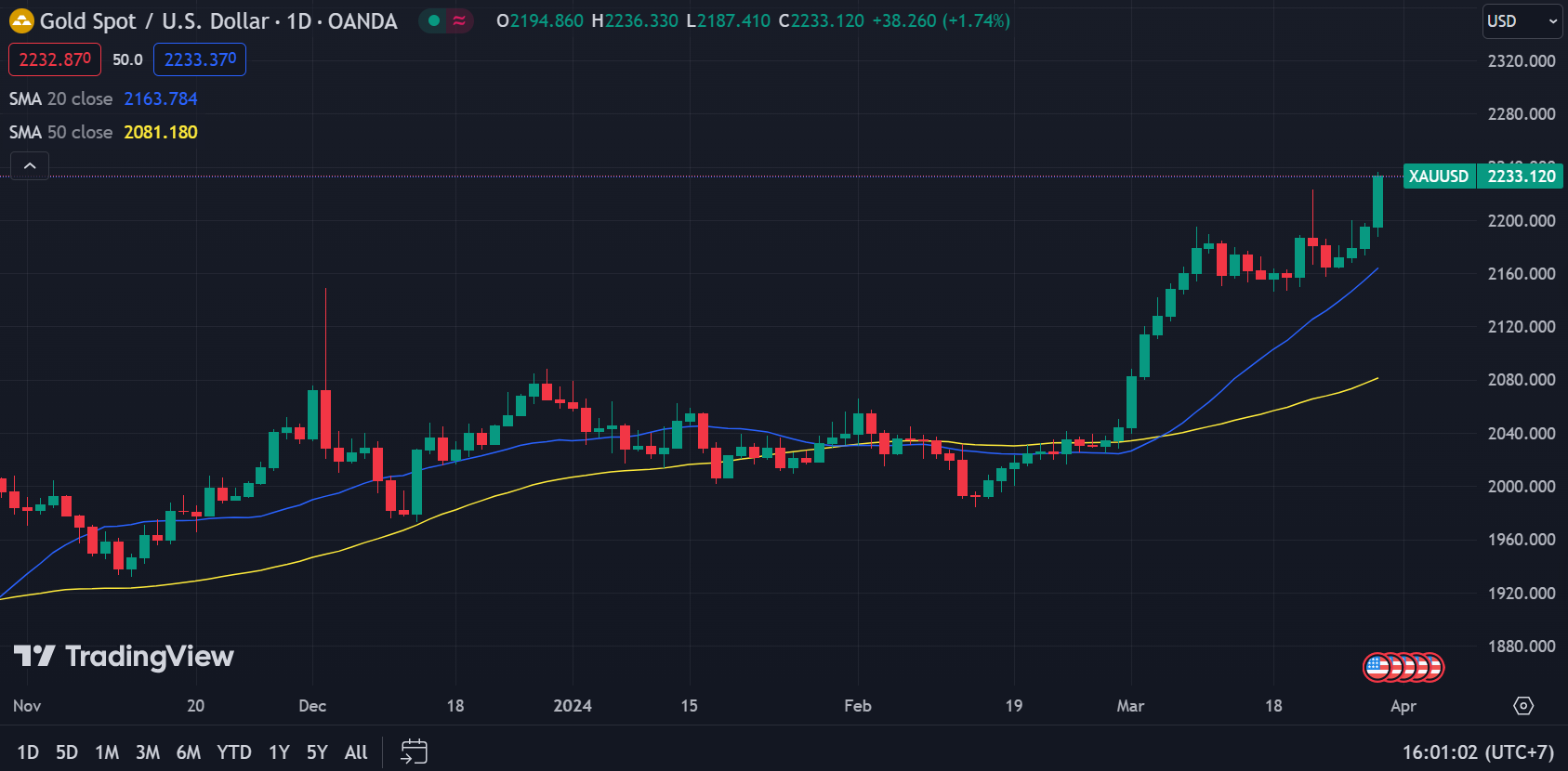Viewport: 1568px width, 771px height.
Task: Click the Dec label on time axis
Action: coord(312,706)
